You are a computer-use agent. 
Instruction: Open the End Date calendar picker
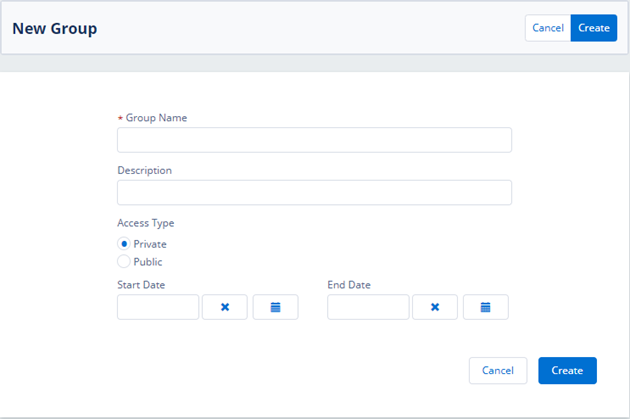click(485, 307)
